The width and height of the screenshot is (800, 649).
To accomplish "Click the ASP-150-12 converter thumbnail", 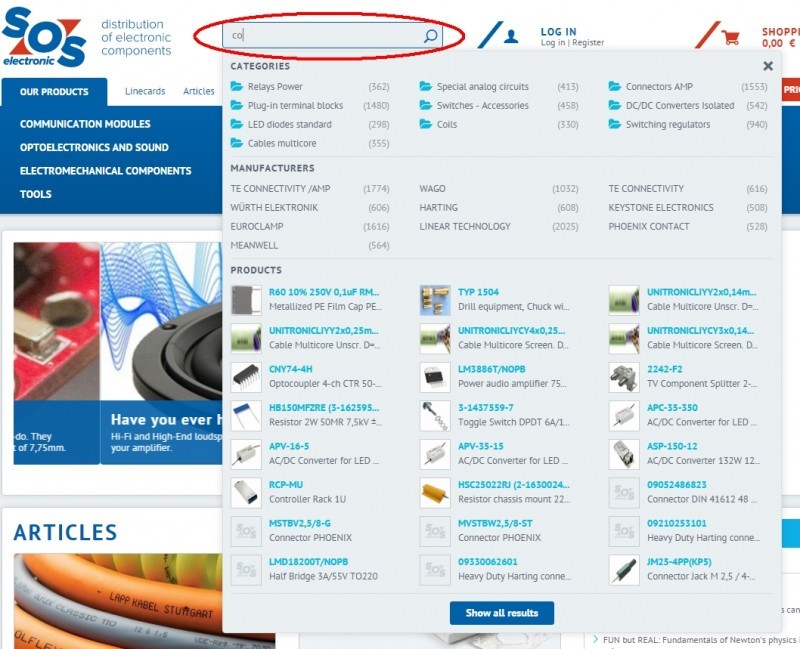I will pos(624,454).
